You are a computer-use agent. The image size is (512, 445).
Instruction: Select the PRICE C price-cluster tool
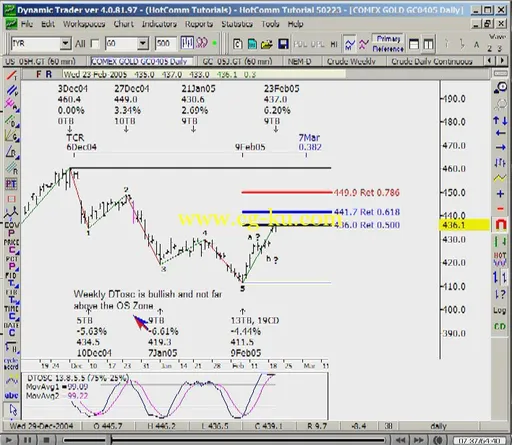11,246
